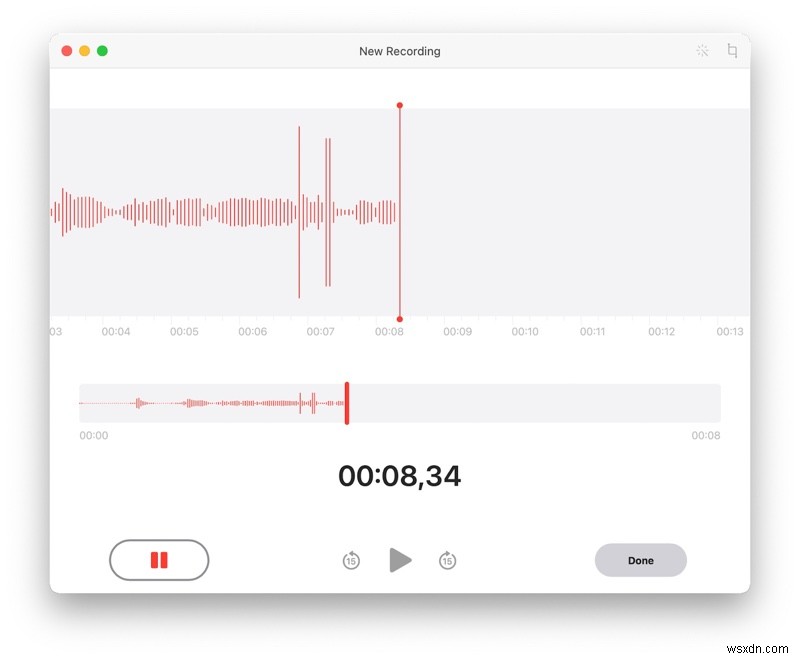Click the 00:08 overview end label

(706, 436)
